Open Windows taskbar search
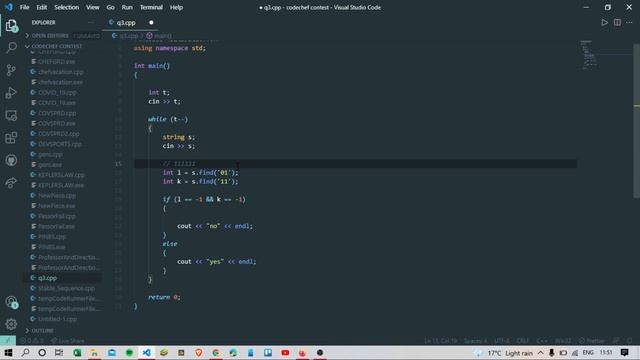 click(x=25, y=353)
